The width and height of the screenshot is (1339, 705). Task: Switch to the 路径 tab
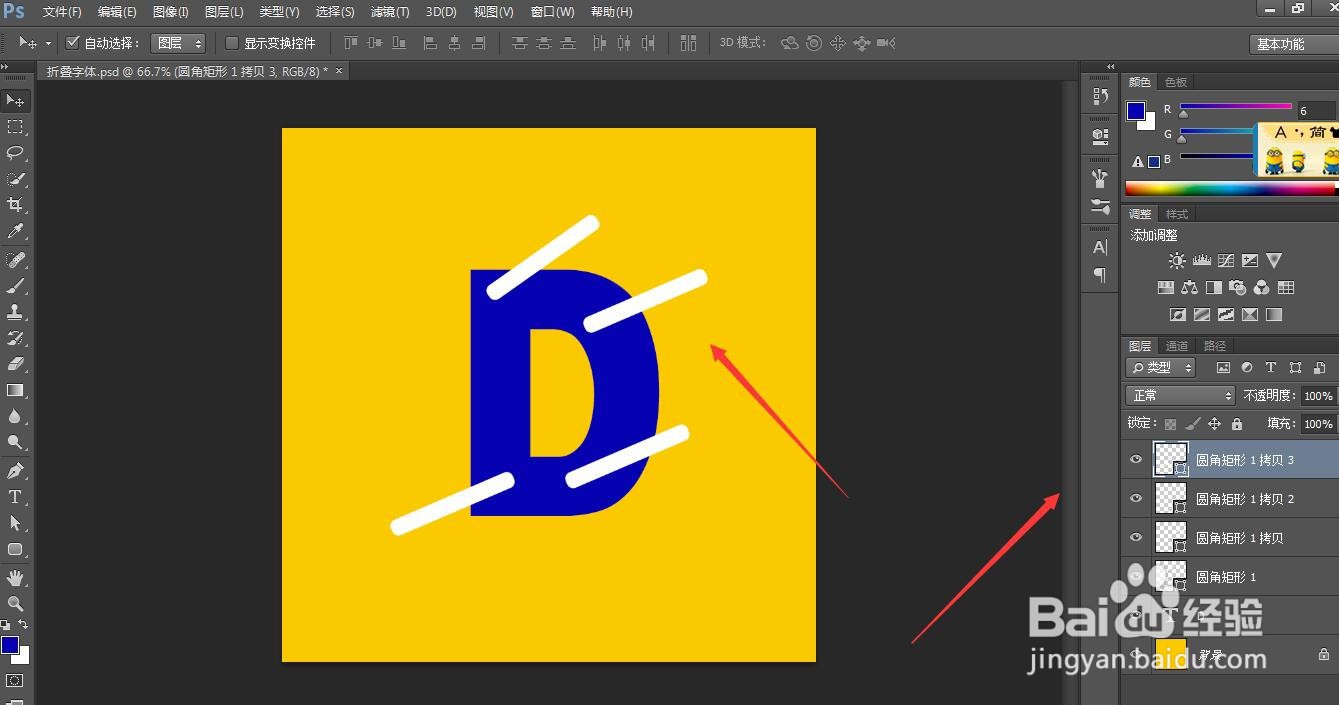(1215, 346)
